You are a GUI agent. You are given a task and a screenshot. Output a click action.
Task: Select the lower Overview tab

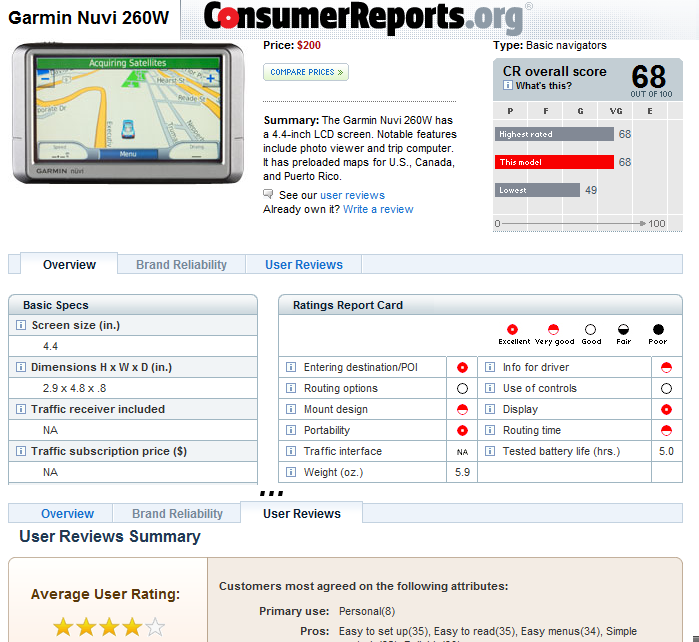pyautogui.click(x=67, y=514)
